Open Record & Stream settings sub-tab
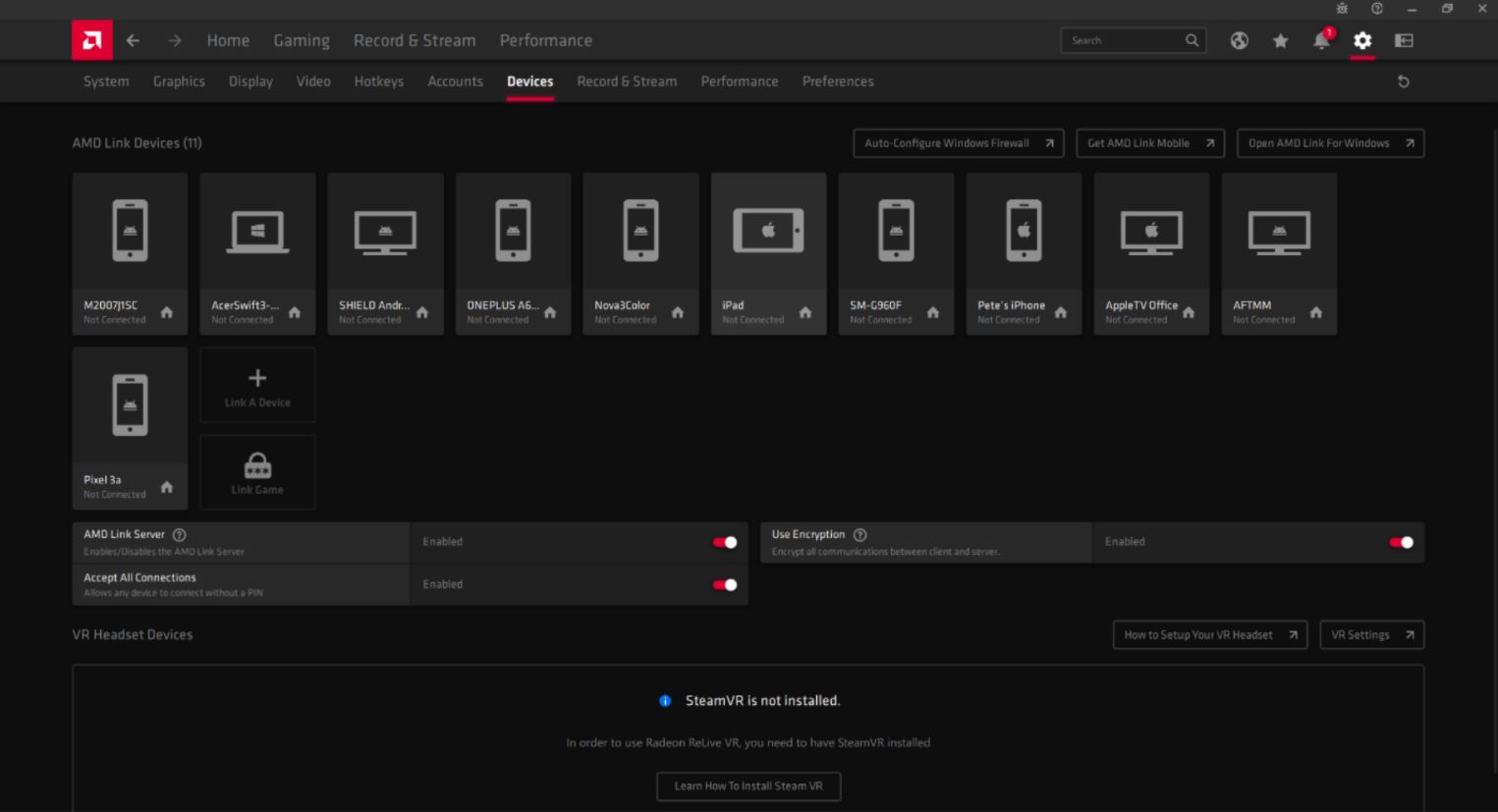The width and height of the screenshot is (1498, 812). [627, 81]
